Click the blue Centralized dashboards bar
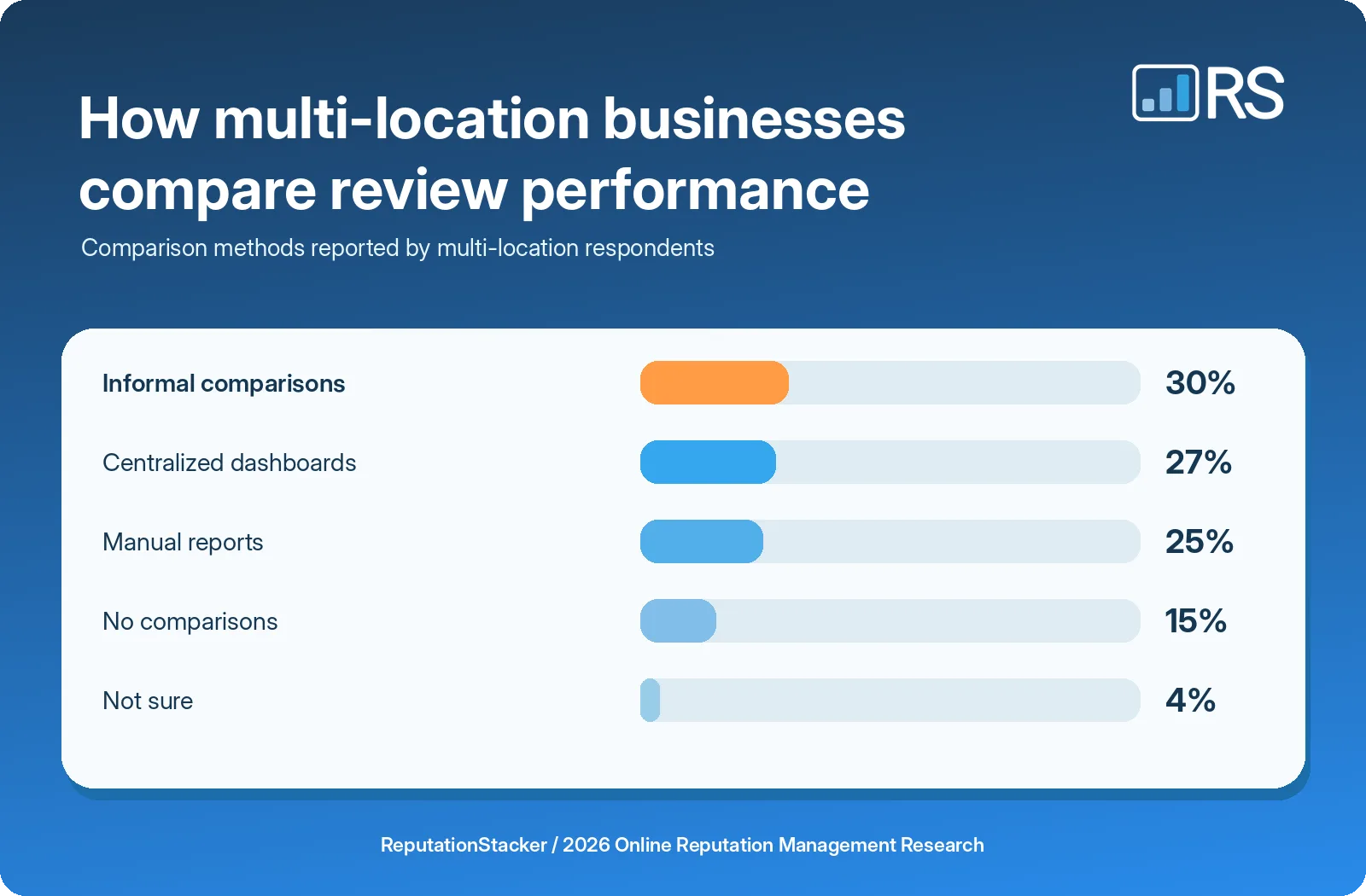Screen dimensions: 1366x896 [x=708, y=463]
